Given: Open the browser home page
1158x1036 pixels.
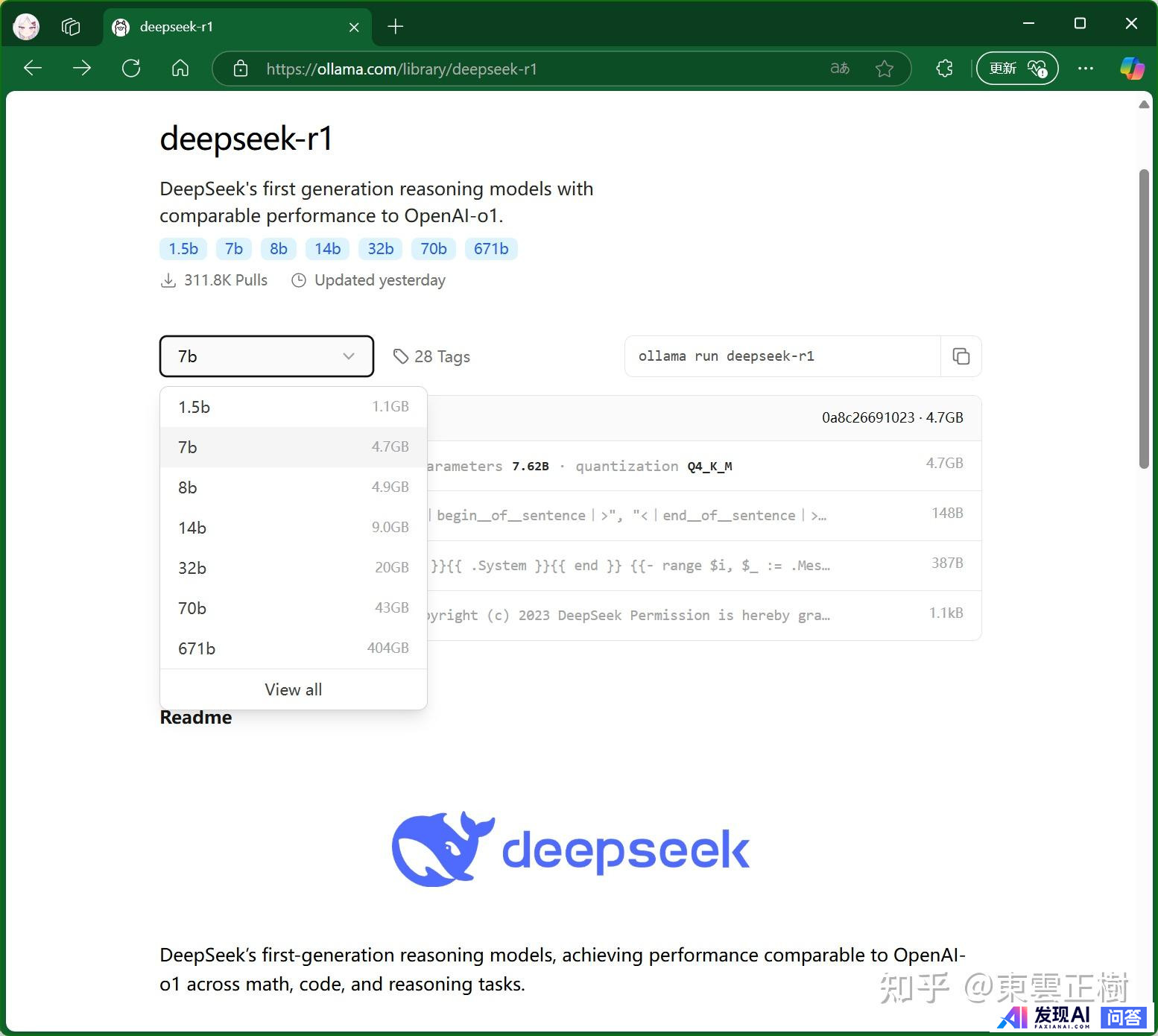Looking at the screenshot, I should click(180, 69).
